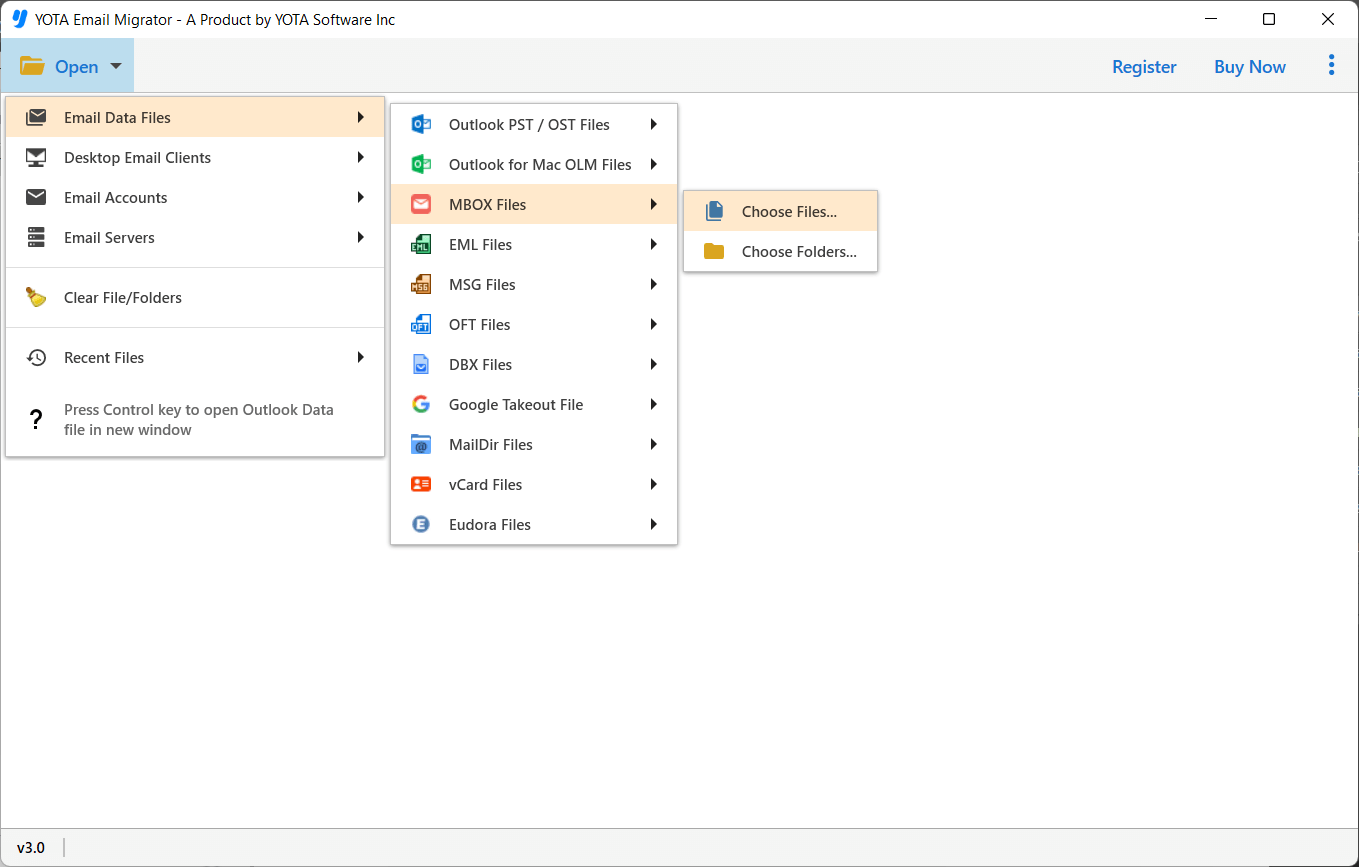Click the question mark help icon
Screen dimensions: 1359x867
[x=36, y=419]
